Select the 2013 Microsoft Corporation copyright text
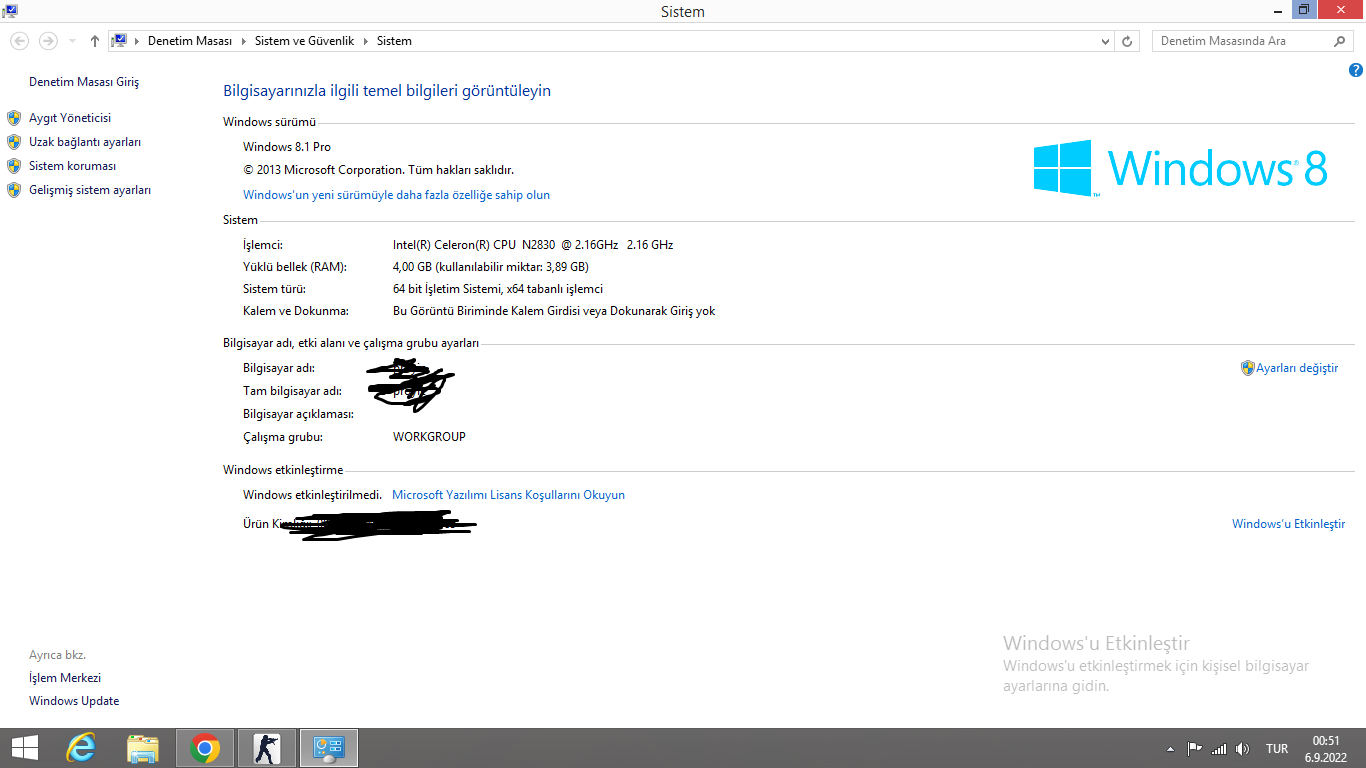 click(378, 170)
